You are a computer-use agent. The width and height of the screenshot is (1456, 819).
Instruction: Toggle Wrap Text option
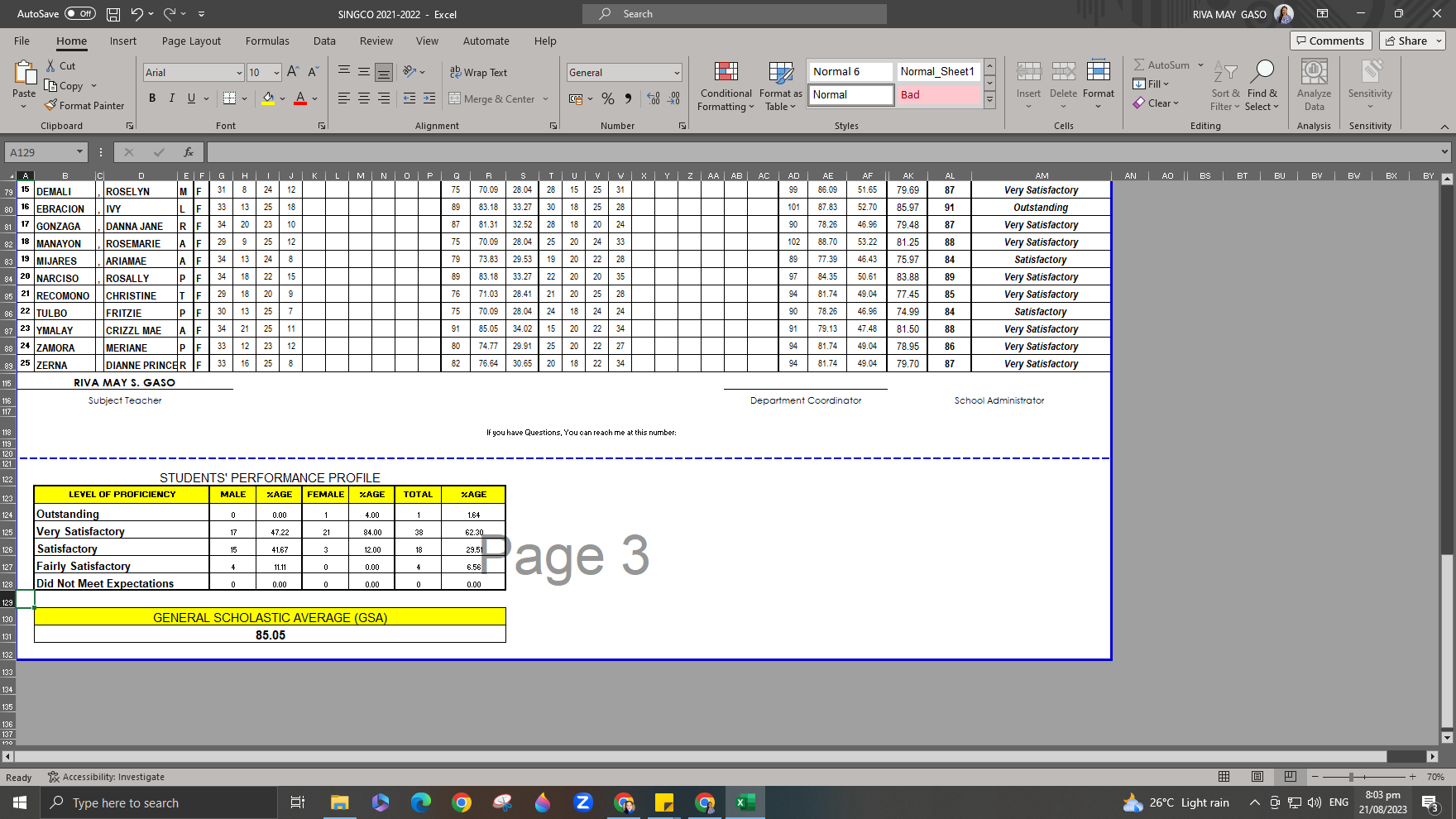pos(478,72)
